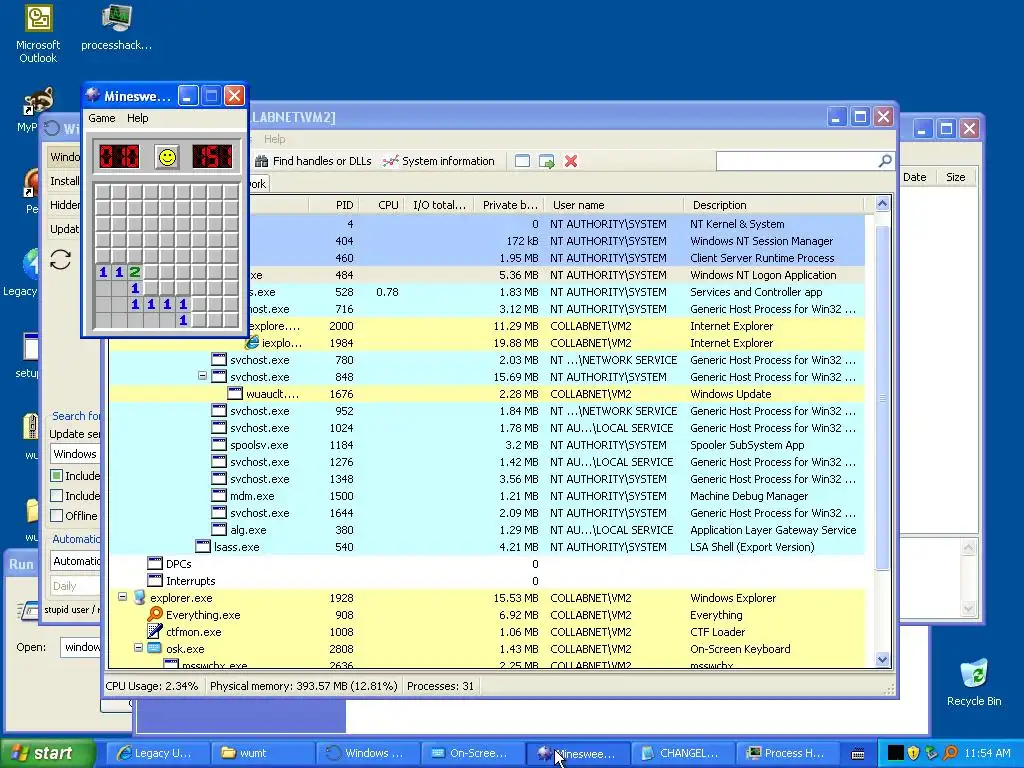Click the keyboard icon beside the system tray
Screen dimensions: 1024x768
pos(859,754)
